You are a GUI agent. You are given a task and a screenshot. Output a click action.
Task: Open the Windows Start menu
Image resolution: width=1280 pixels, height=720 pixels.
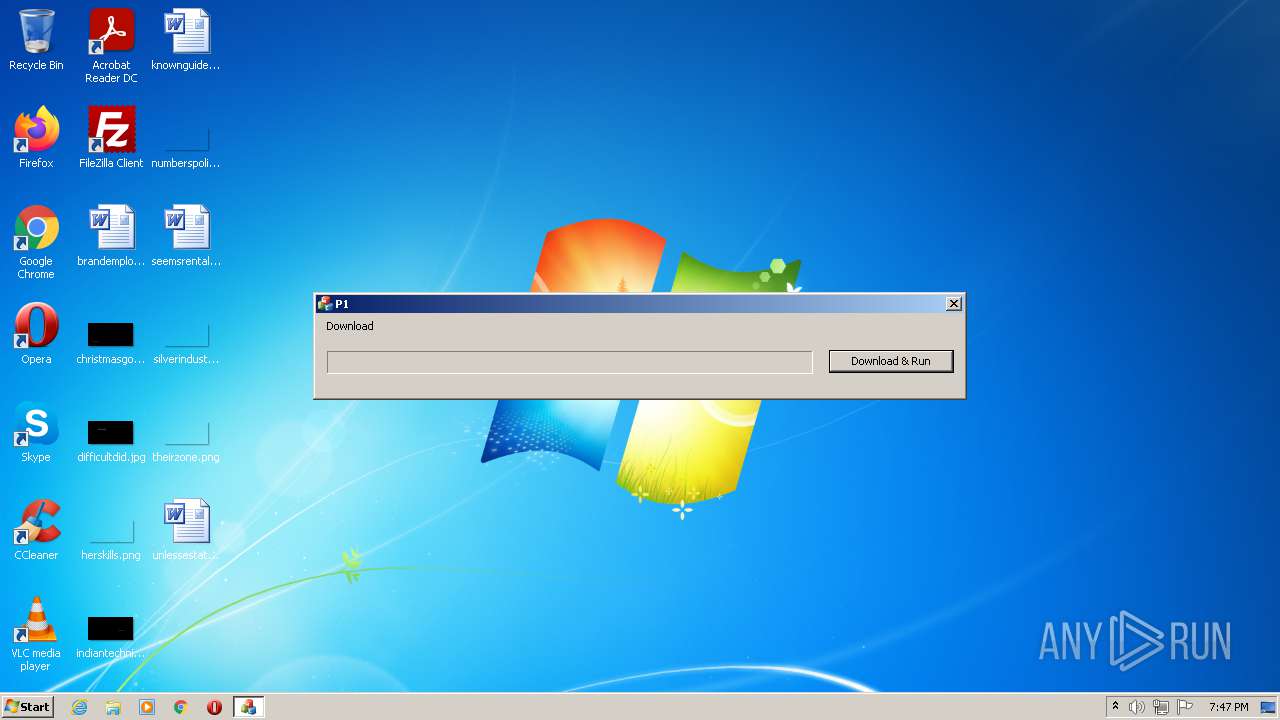coord(28,707)
